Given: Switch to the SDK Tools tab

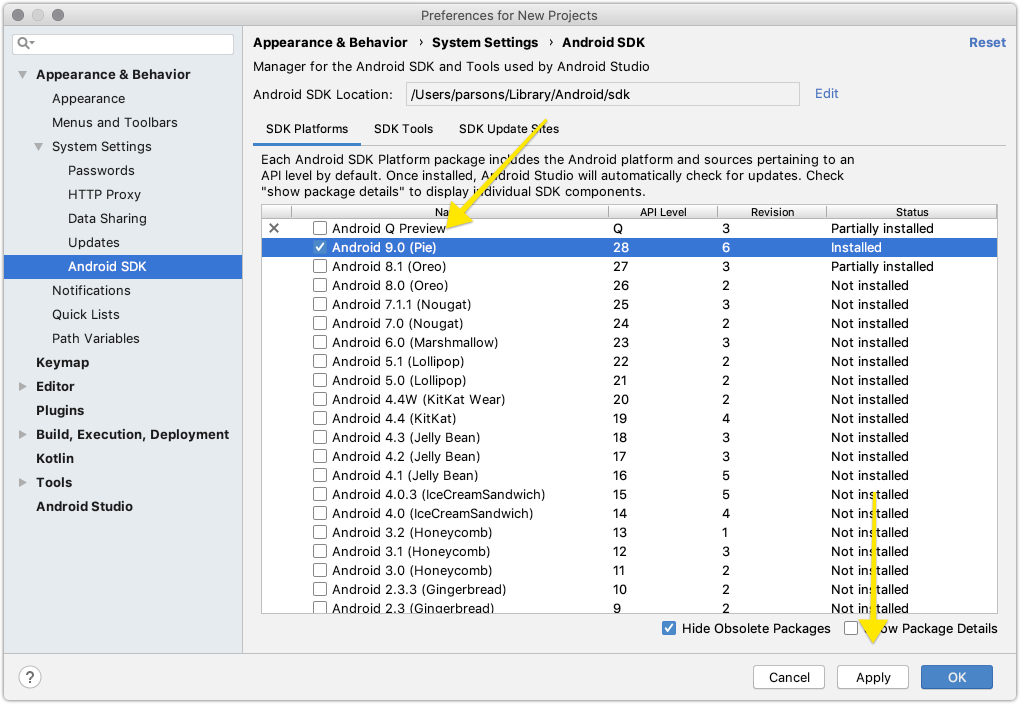Looking at the screenshot, I should (403, 129).
